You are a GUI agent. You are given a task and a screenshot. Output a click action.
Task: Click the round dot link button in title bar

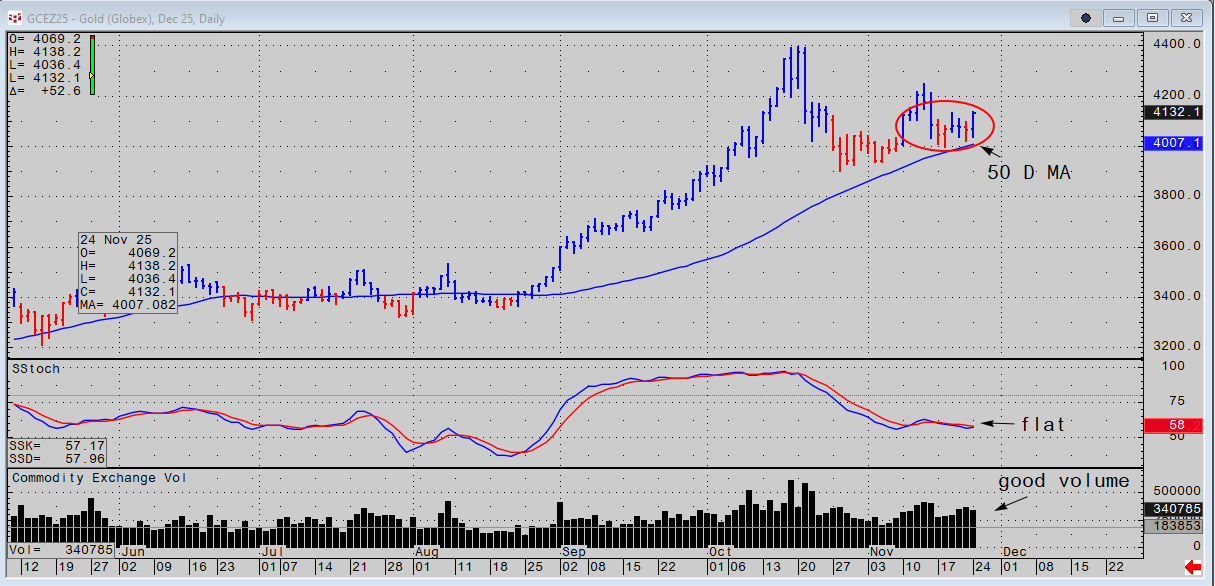1087,17
